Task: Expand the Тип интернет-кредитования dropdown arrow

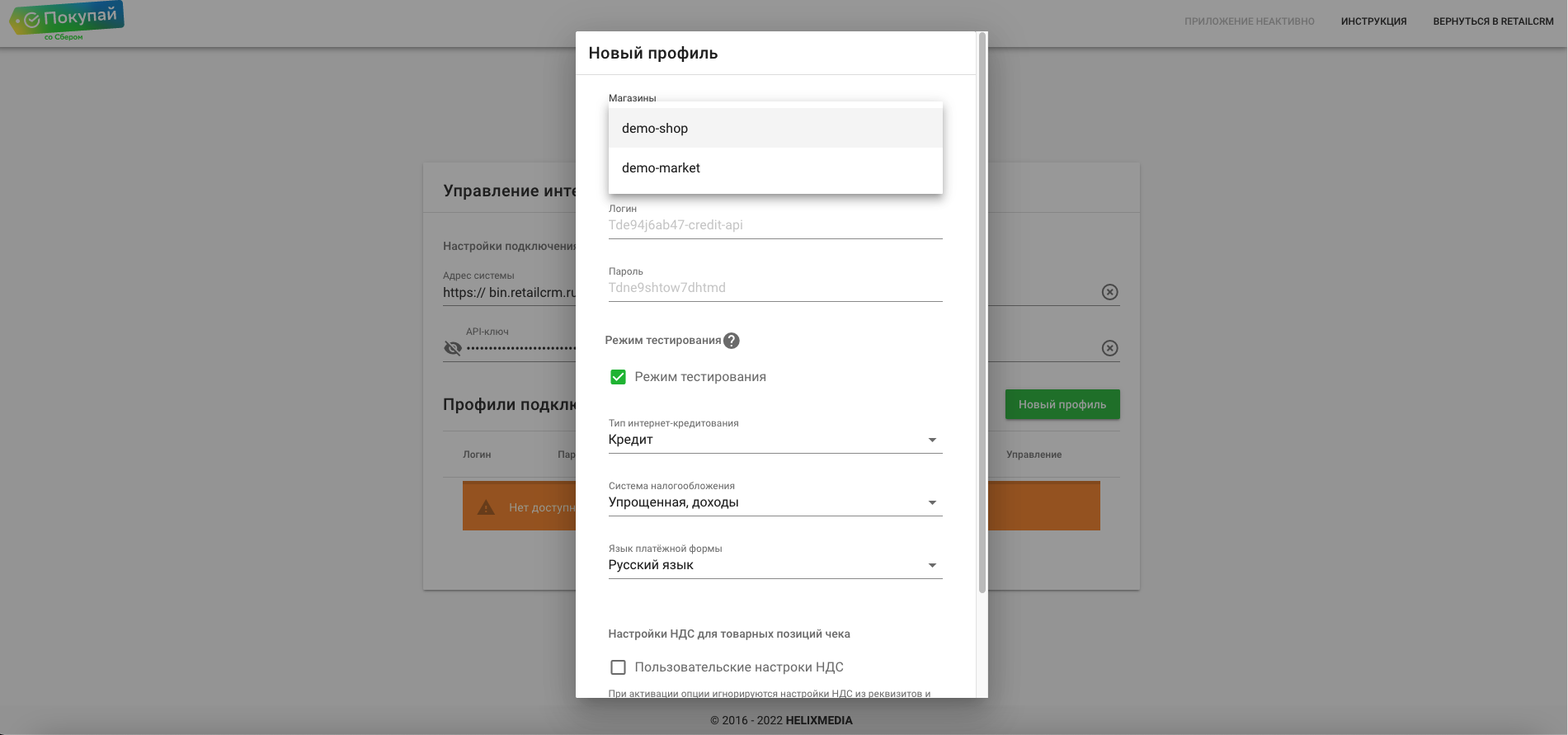Action: click(932, 440)
